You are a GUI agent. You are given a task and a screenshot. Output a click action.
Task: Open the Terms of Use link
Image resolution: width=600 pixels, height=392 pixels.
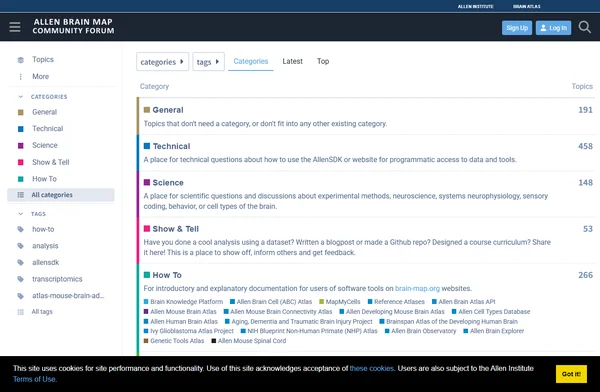(34, 379)
